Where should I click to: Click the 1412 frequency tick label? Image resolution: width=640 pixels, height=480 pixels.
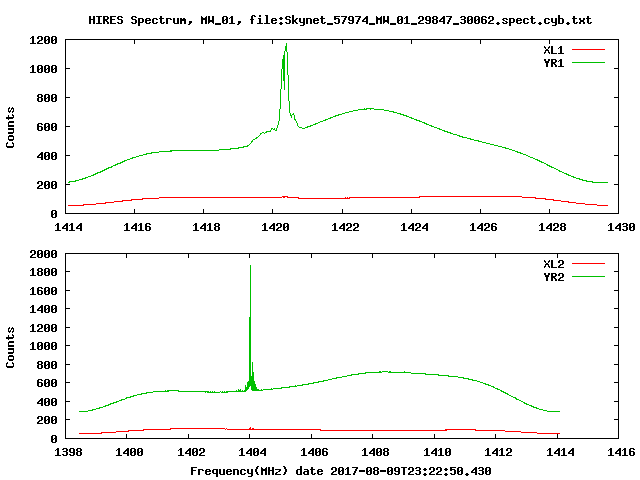tap(498, 452)
